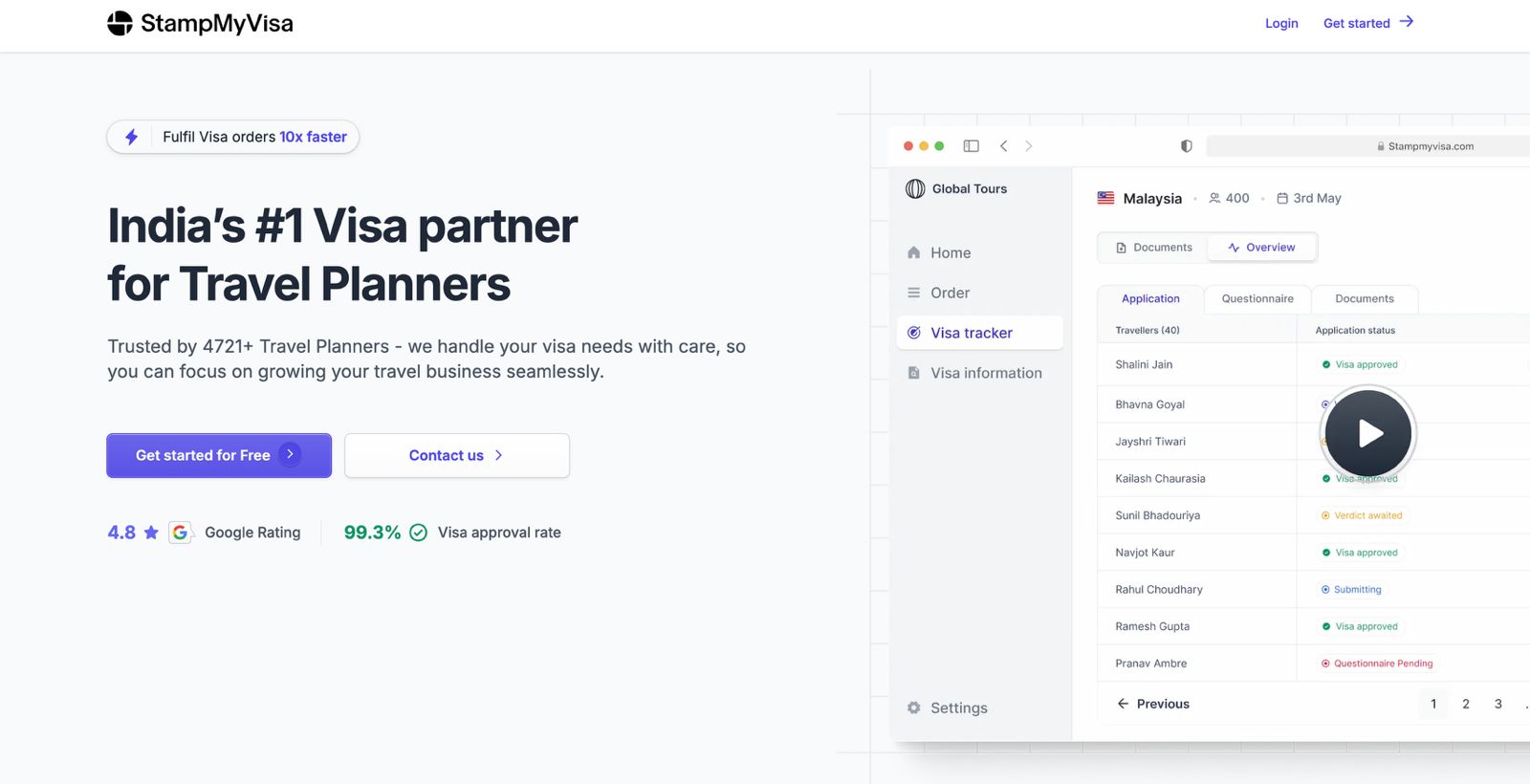Click the Order list icon in sidebar
Screen dimensions: 1530x784
(913, 293)
